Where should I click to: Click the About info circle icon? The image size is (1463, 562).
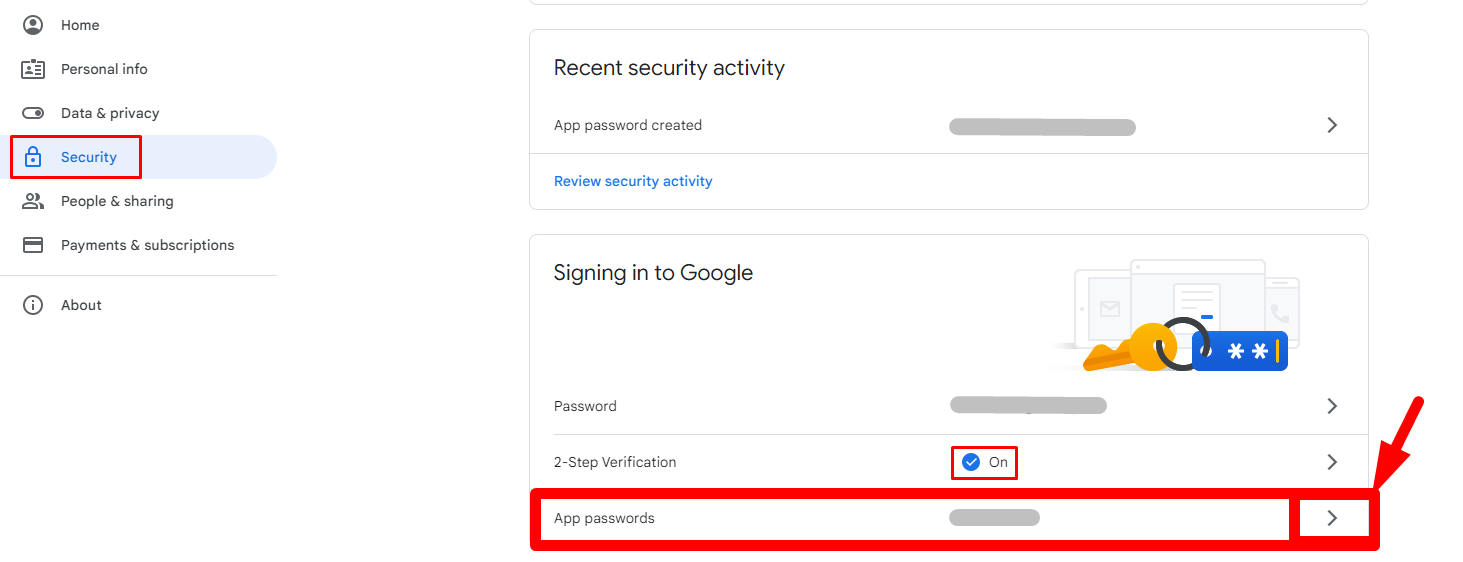33,305
